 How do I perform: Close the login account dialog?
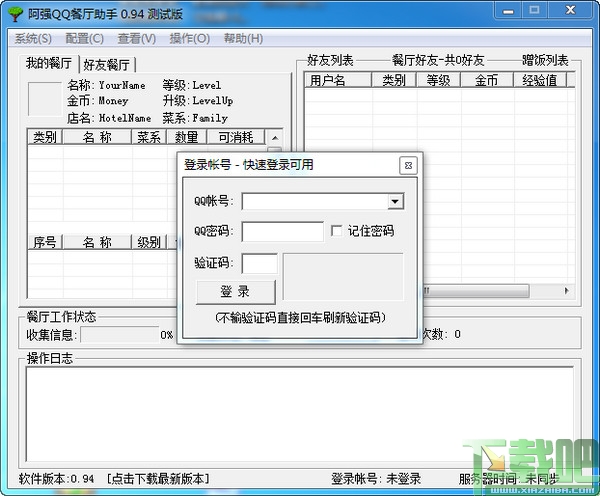408,165
